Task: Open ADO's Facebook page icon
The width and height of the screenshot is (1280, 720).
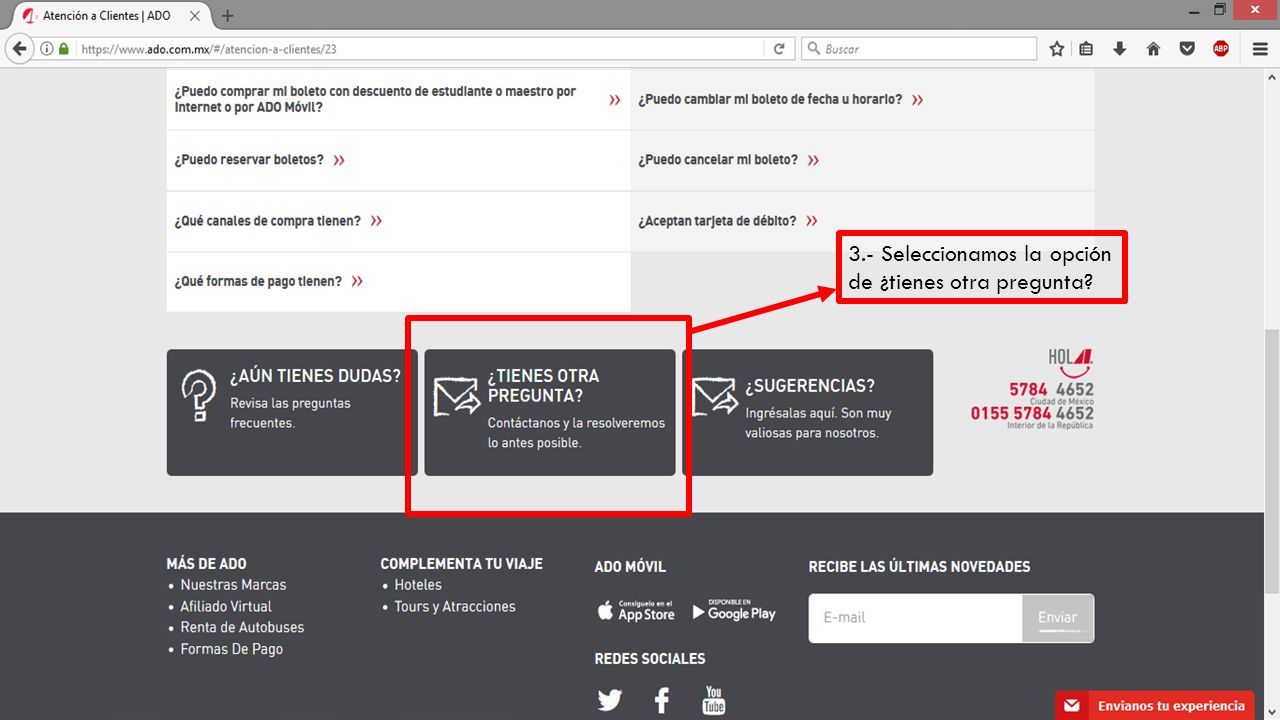Action: click(x=661, y=700)
